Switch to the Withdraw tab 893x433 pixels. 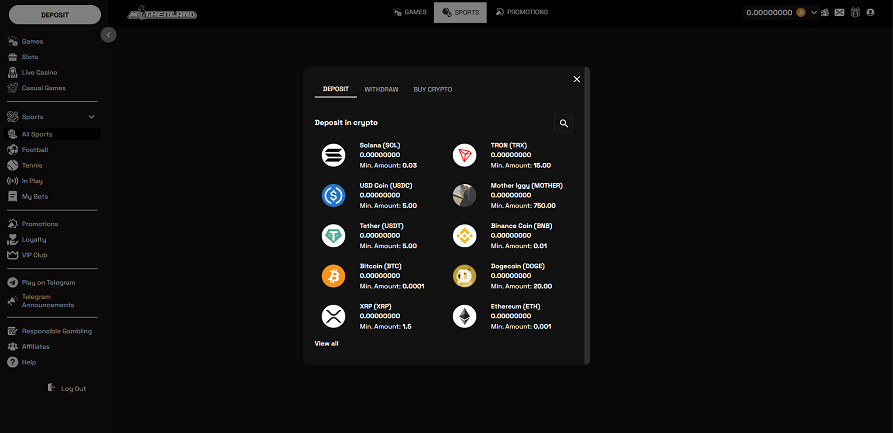click(x=381, y=89)
